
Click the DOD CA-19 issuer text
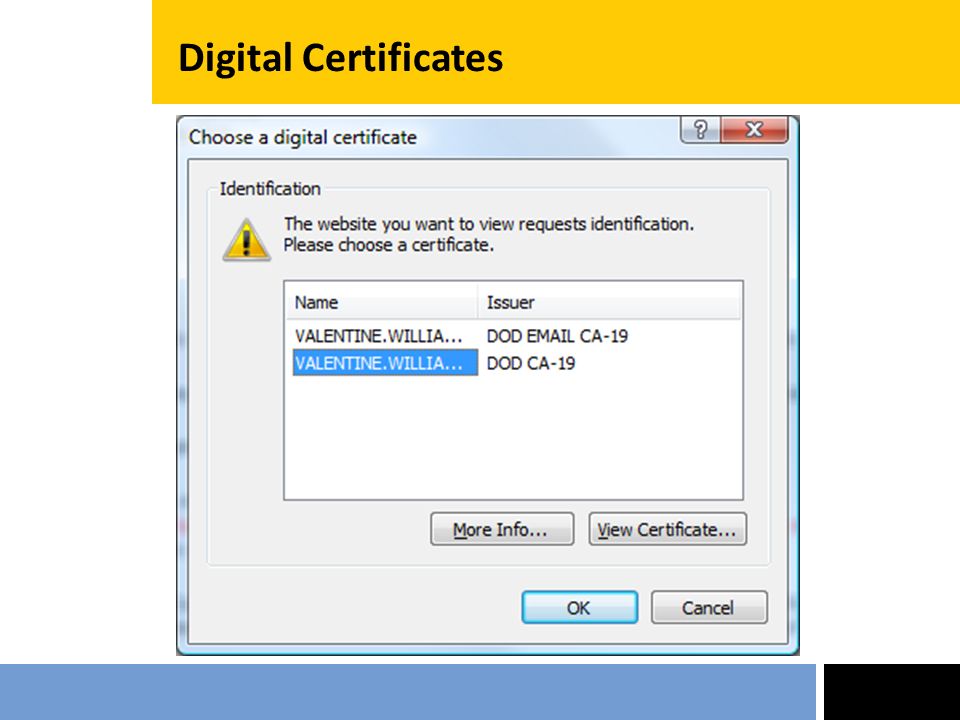(531, 363)
